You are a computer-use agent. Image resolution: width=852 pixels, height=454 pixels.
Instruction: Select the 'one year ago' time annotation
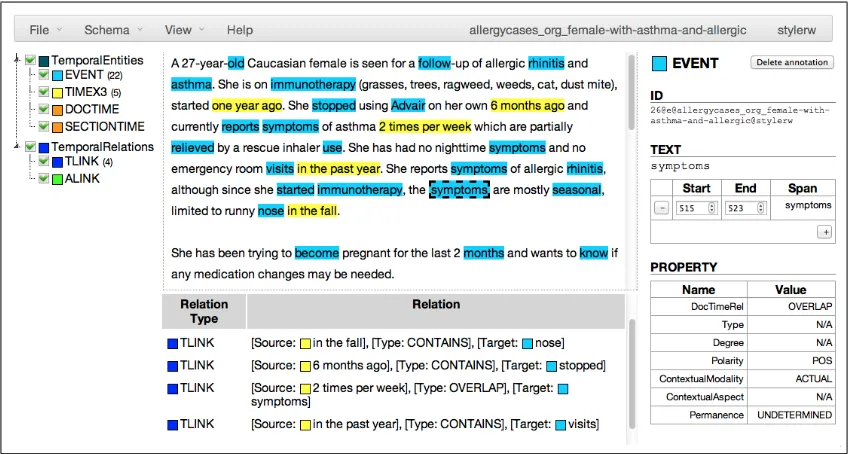247,105
